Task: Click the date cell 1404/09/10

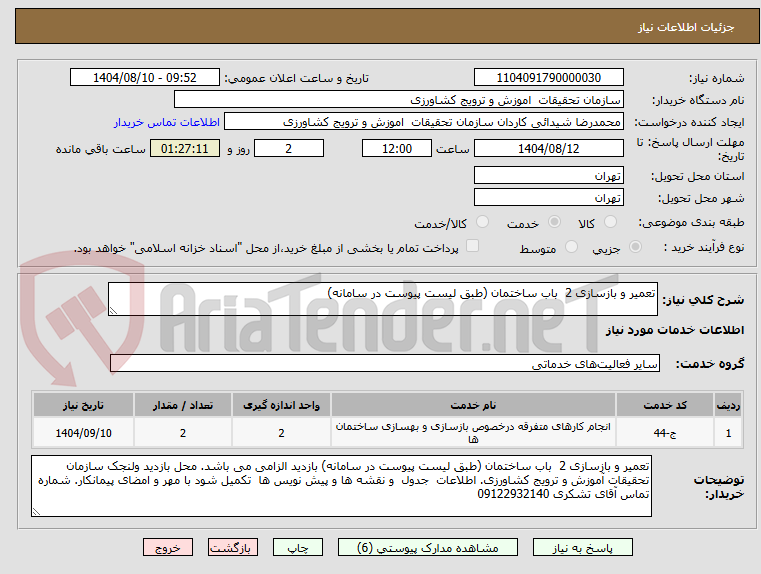Action: [x=83, y=433]
